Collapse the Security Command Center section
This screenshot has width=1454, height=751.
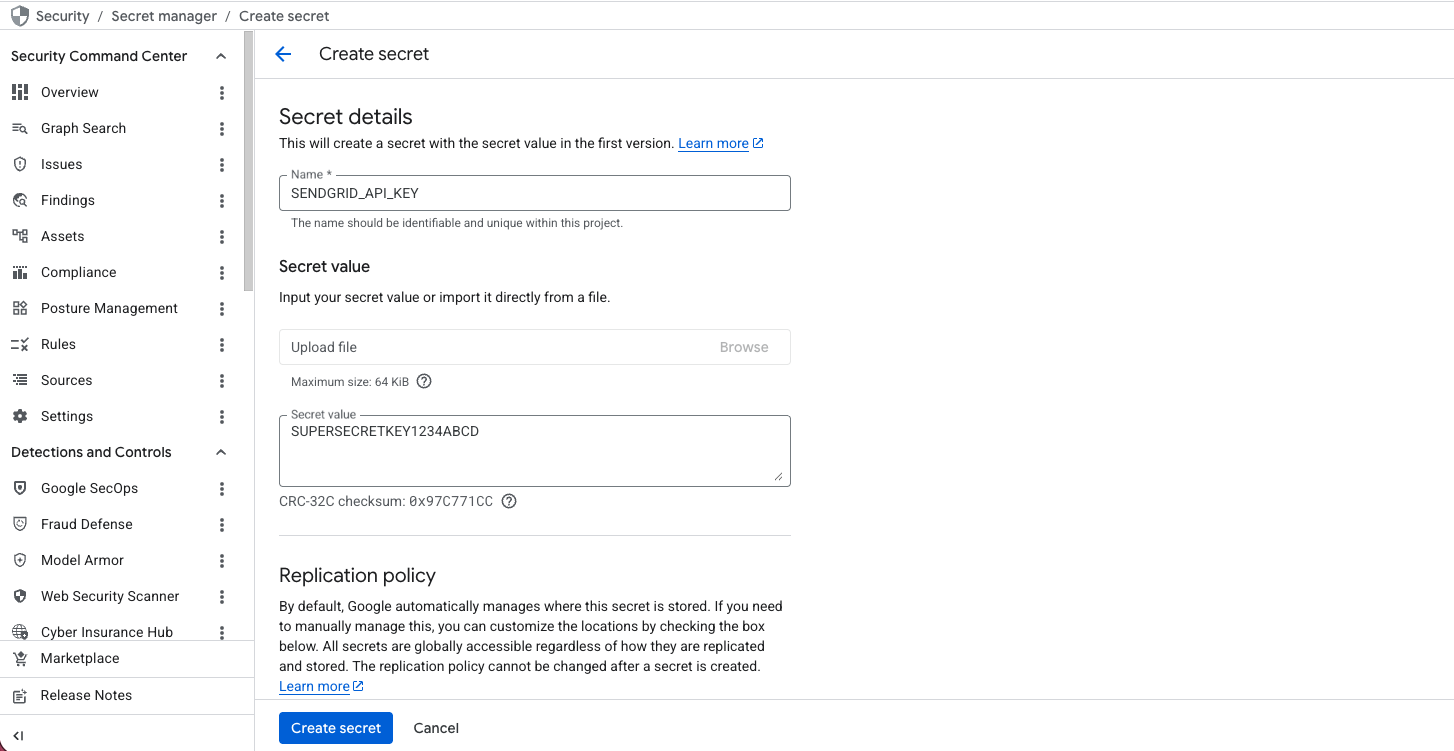[x=221, y=56]
